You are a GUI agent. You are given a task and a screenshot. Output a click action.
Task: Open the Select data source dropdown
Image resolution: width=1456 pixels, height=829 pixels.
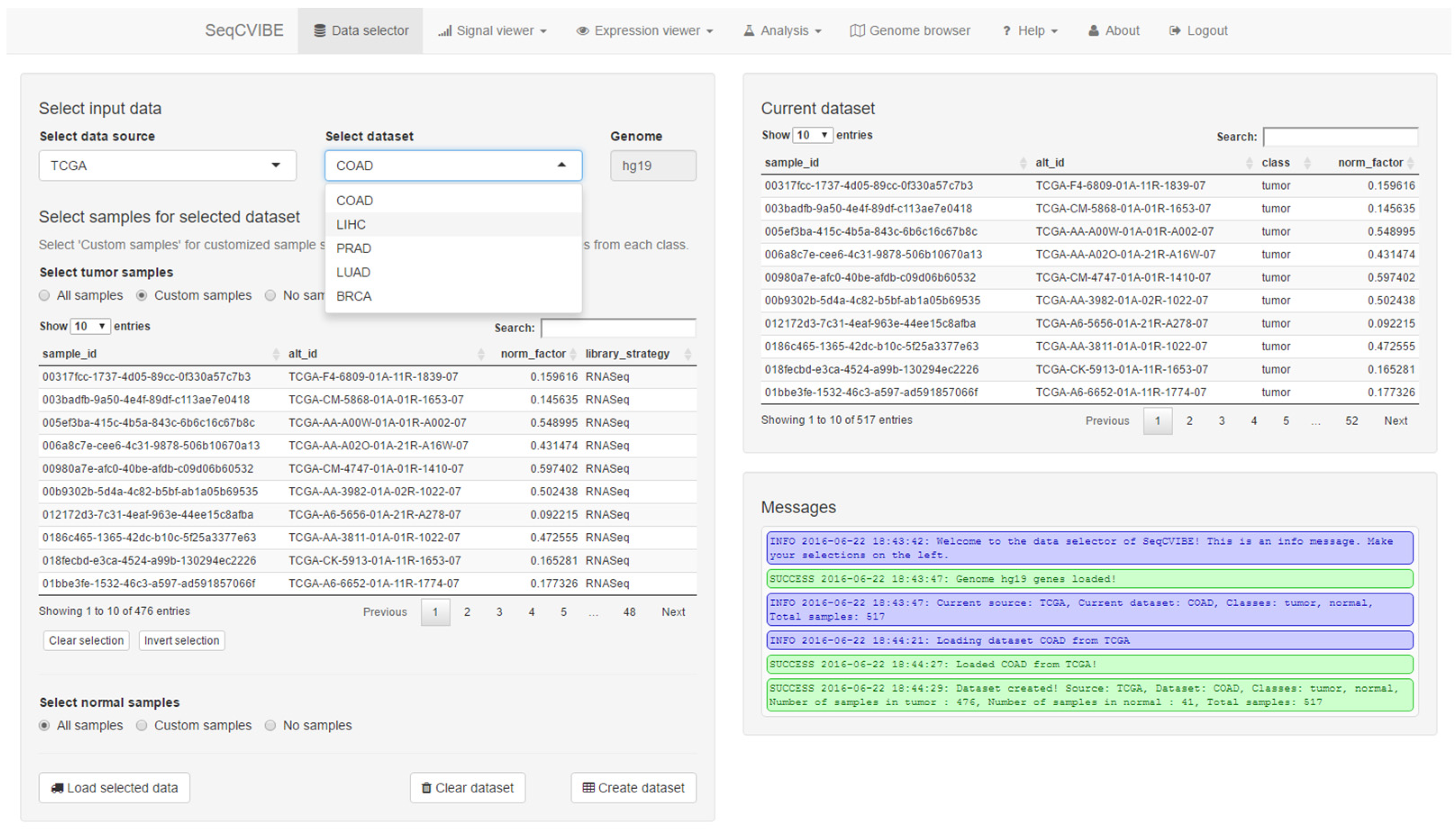[x=168, y=166]
